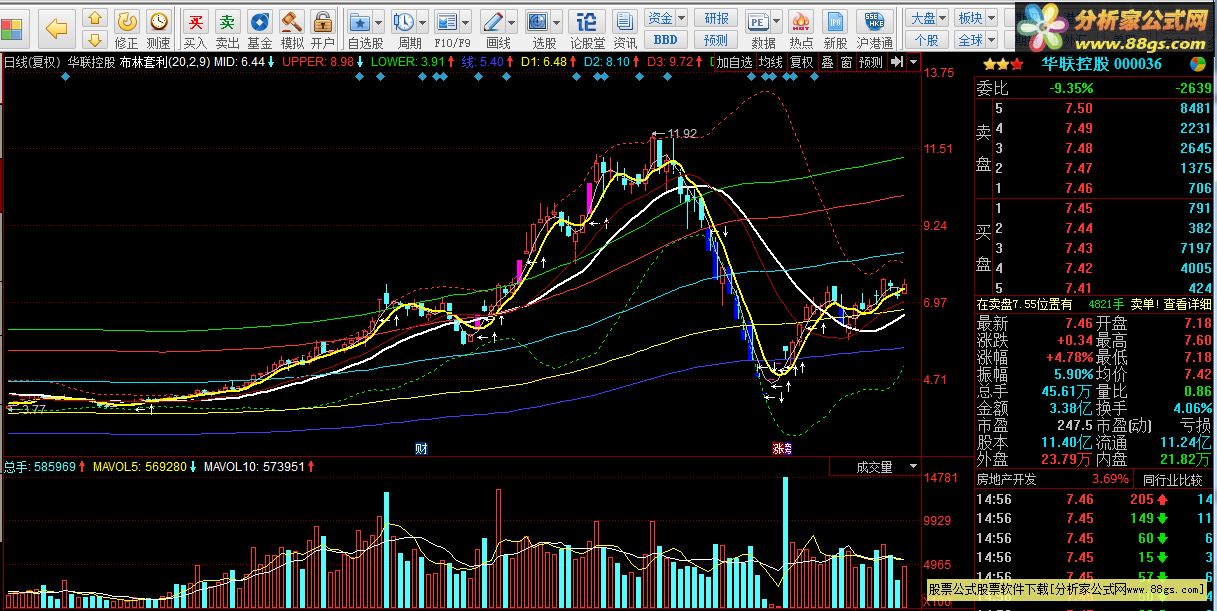
Task: Open the 房地产开发 industry link
Action: pos(1007,479)
